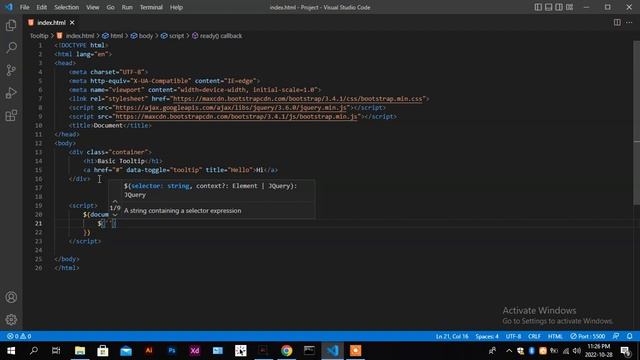Open notifications bell in status bar

click(x=629, y=336)
